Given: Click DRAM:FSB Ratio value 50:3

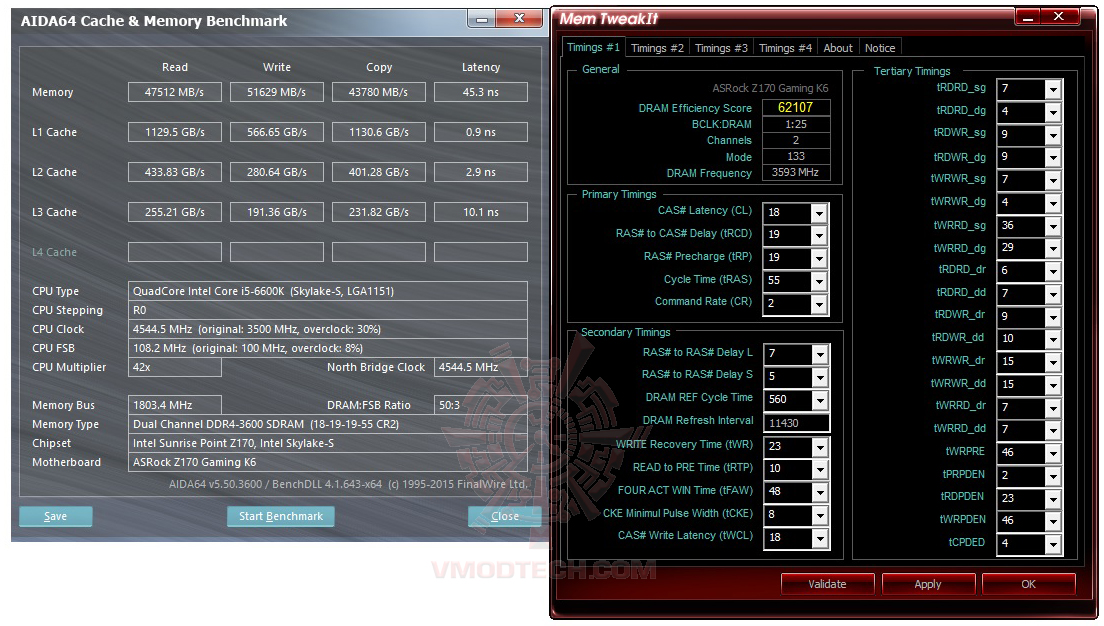Looking at the screenshot, I should pyautogui.click(x=481, y=405).
